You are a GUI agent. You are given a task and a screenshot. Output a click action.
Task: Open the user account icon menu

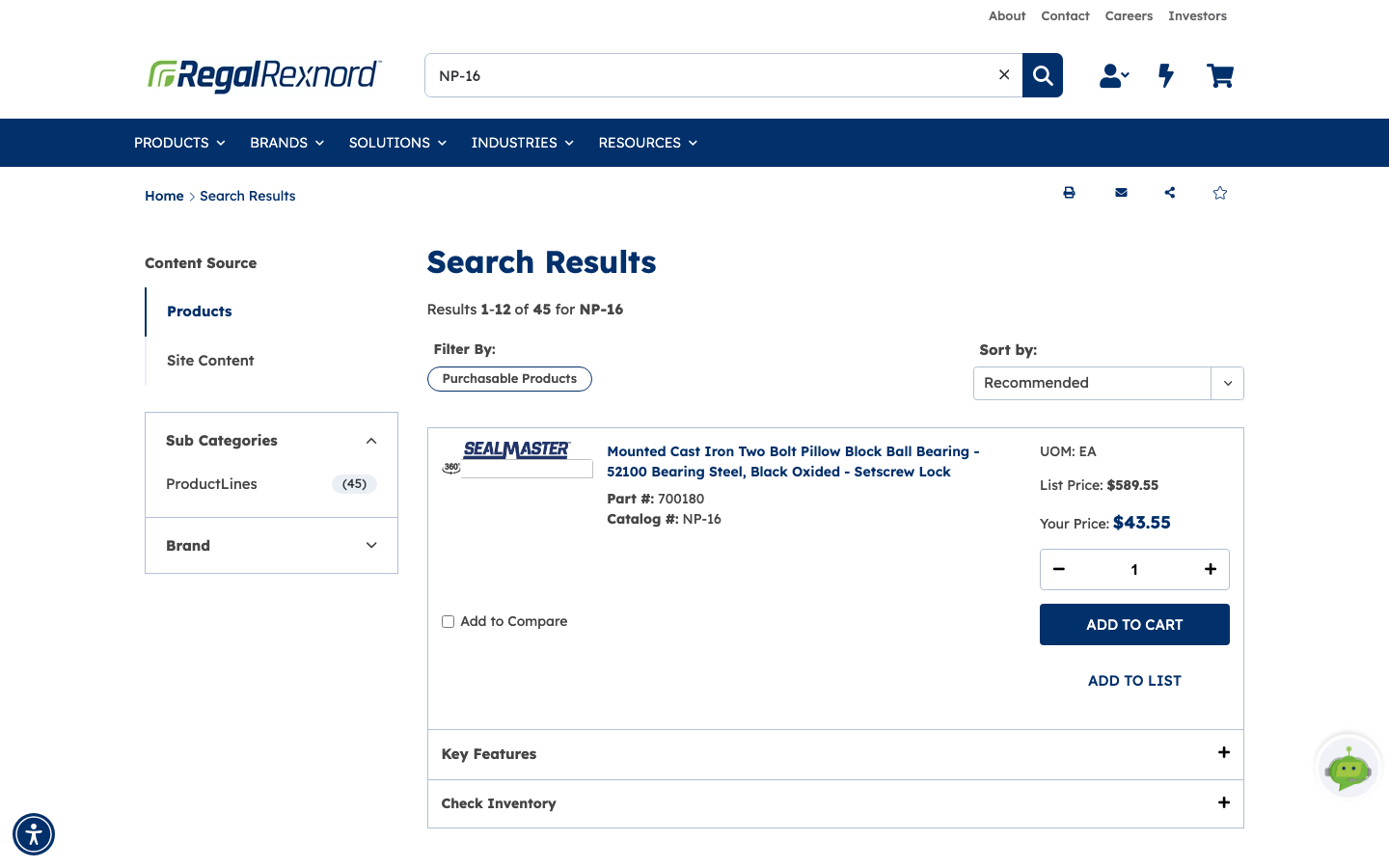[x=1114, y=75]
